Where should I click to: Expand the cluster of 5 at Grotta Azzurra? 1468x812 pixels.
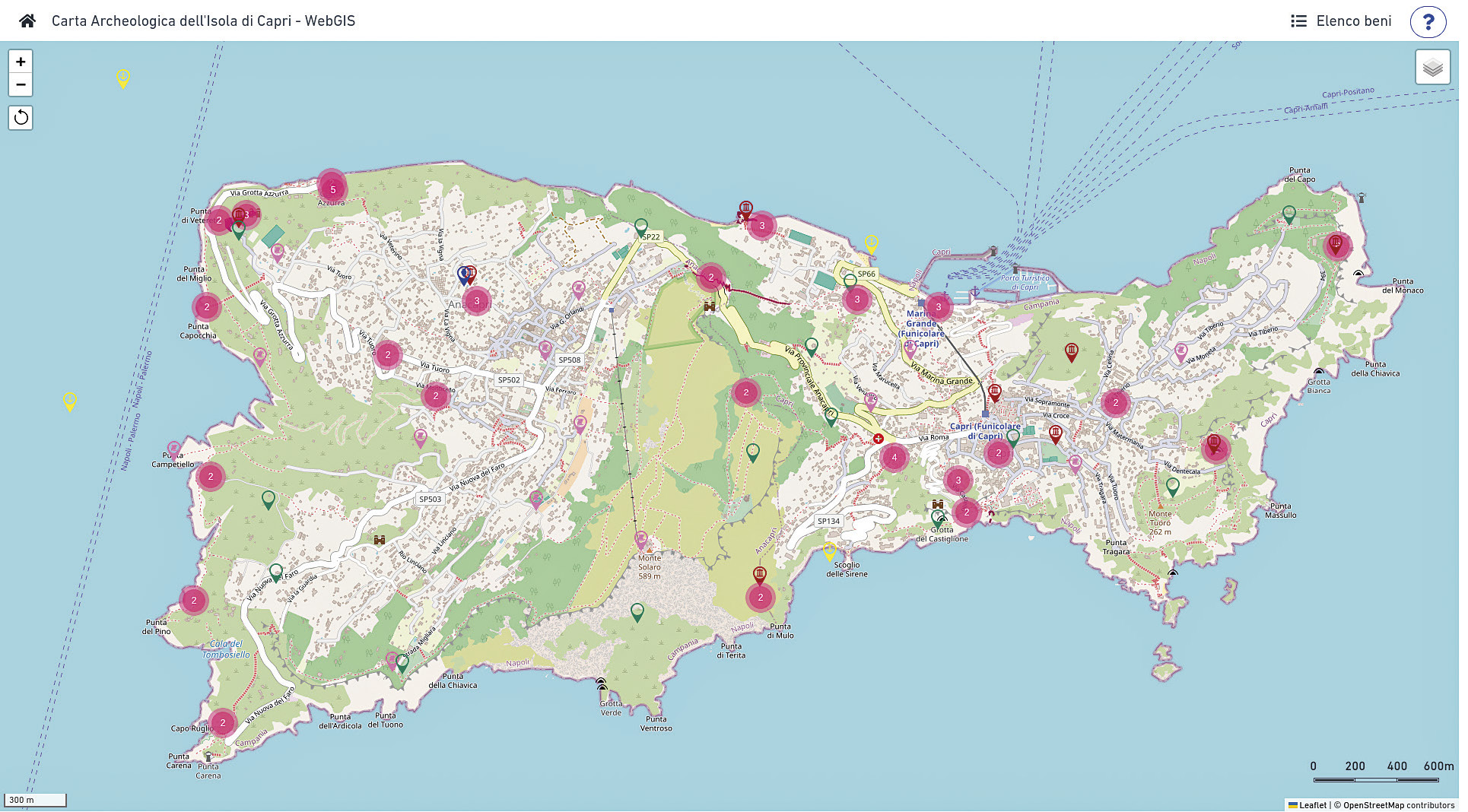(332, 189)
